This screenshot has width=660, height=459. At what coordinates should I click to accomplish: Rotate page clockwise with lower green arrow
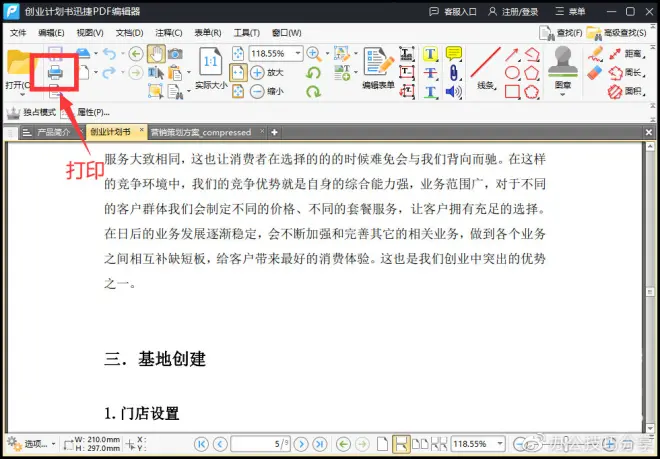(313, 91)
